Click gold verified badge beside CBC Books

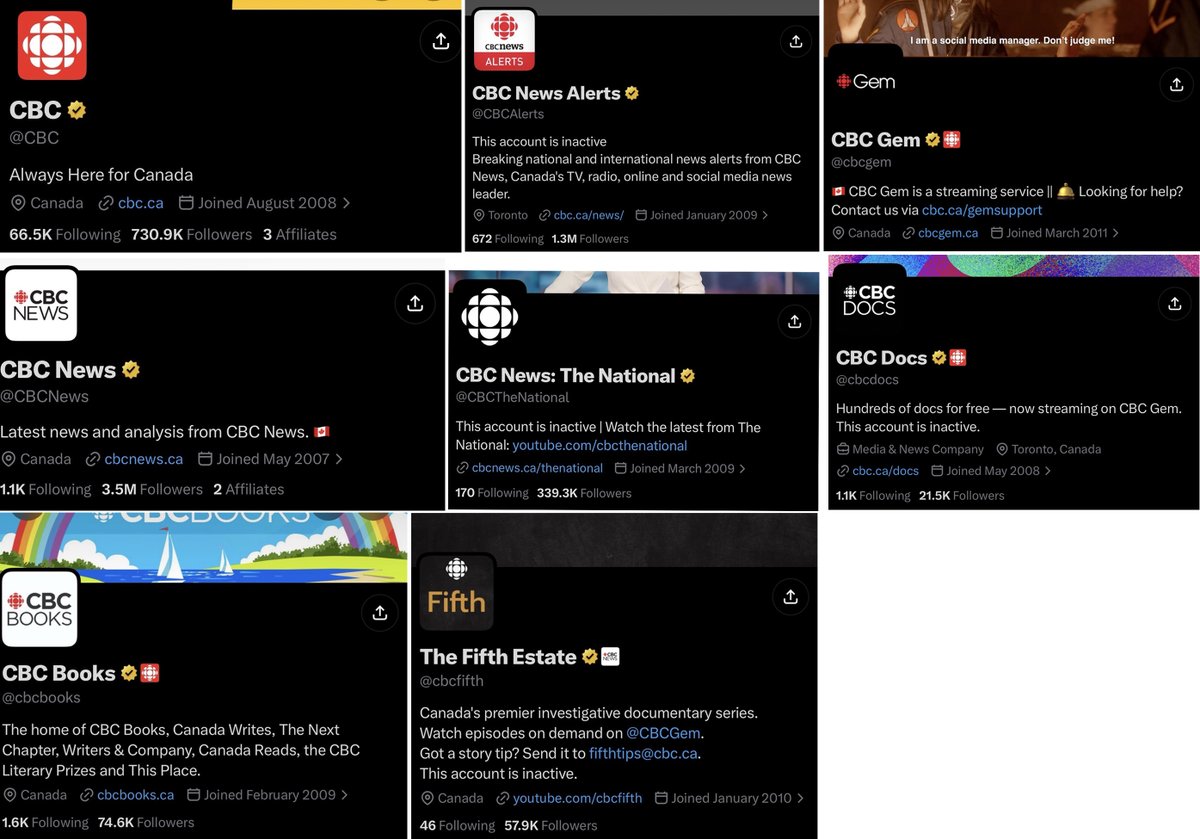129,673
